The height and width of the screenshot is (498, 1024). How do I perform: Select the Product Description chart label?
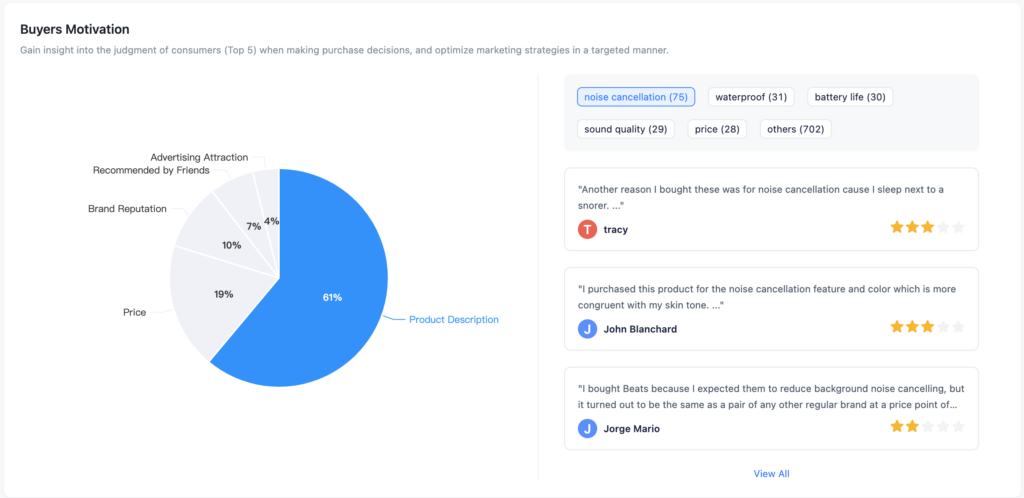454,320
